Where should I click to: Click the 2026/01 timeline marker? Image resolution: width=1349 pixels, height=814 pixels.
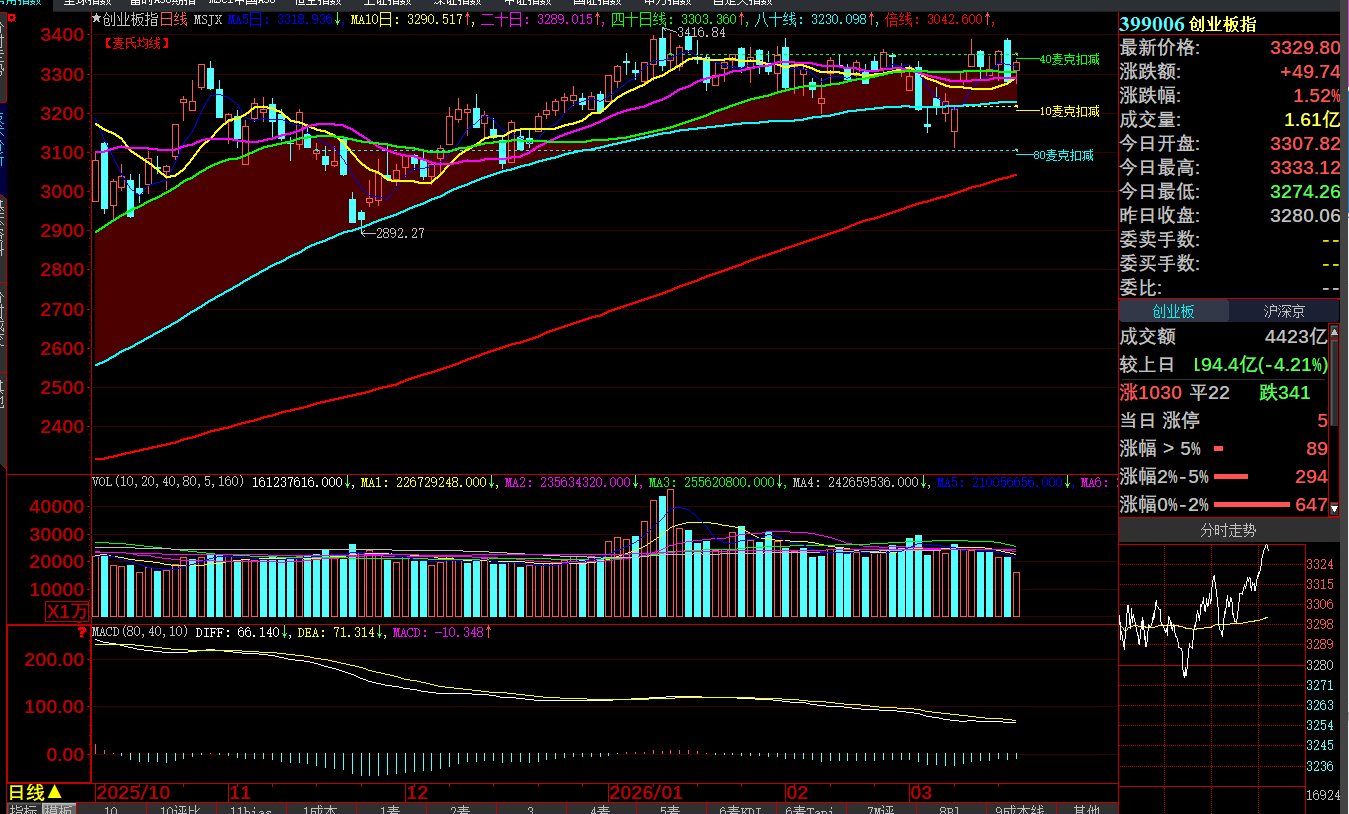click(644, 792)
